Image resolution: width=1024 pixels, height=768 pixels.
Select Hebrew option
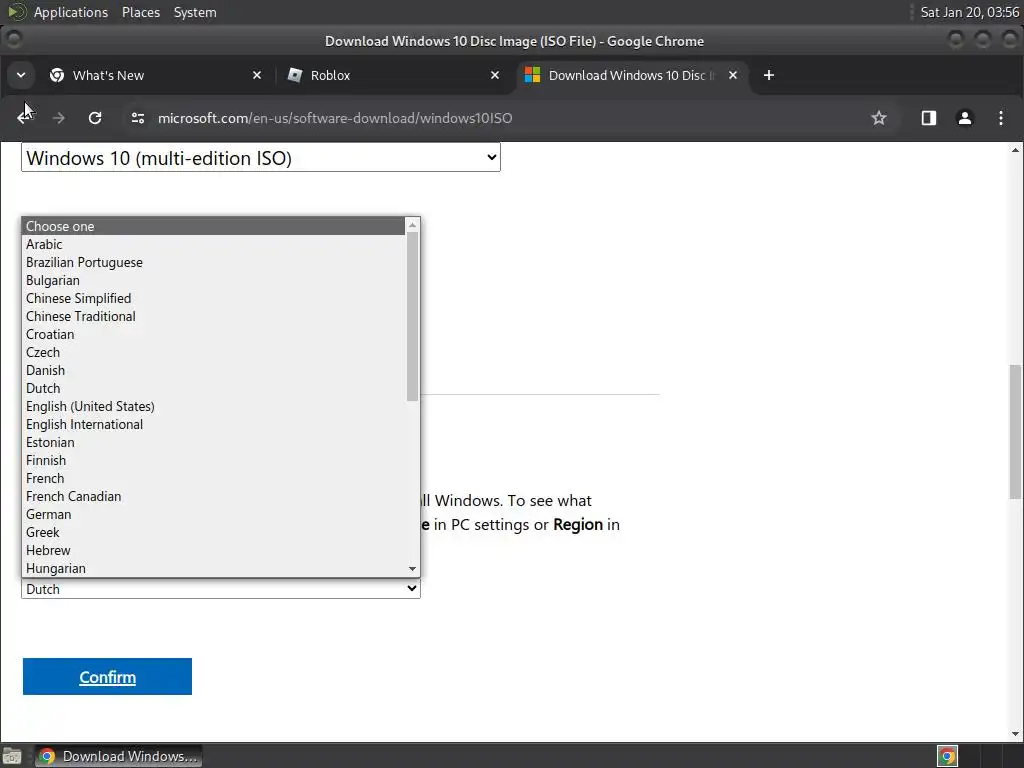[214, 551]
